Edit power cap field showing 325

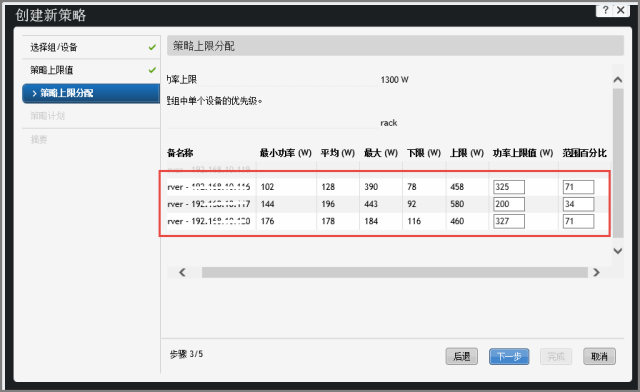[x=509, y=187]
